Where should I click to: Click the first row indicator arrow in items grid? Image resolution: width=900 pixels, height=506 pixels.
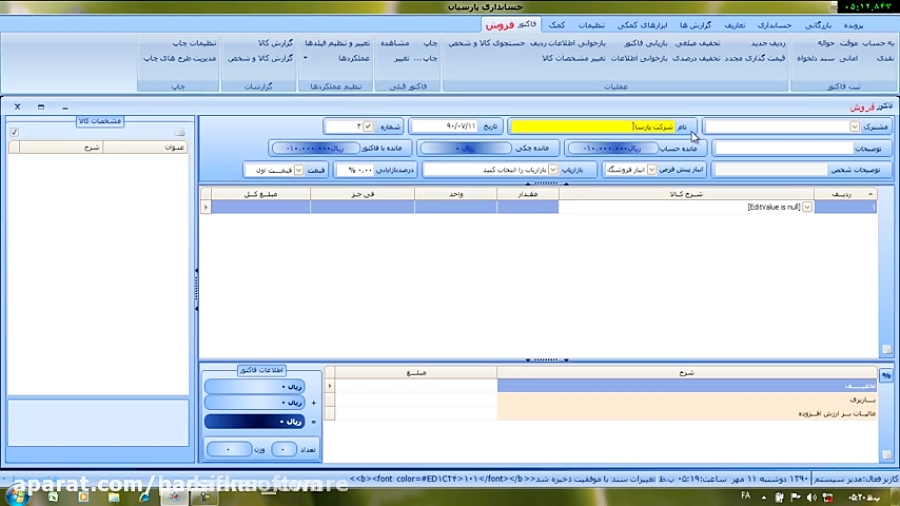pyautogui.click(x=206, y=207)
